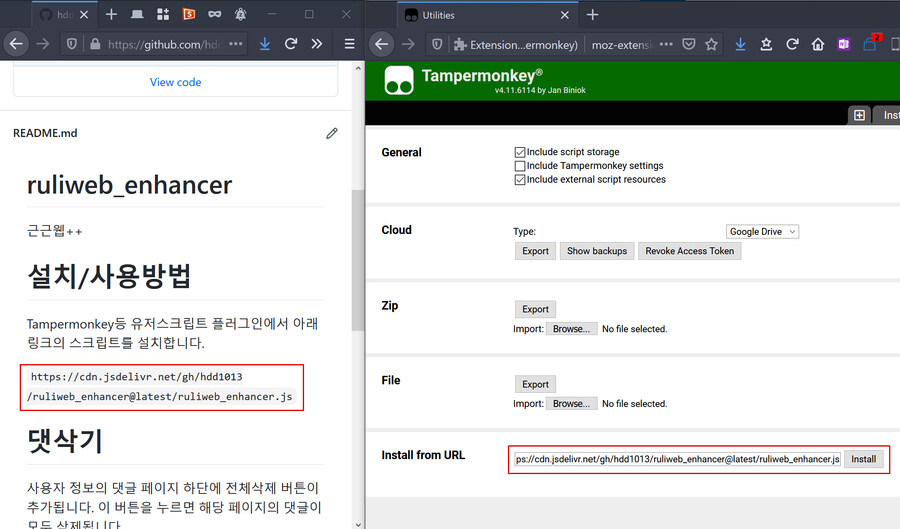
Task: Click the jsdelivr script URL in README
Action: pos(162,387)
